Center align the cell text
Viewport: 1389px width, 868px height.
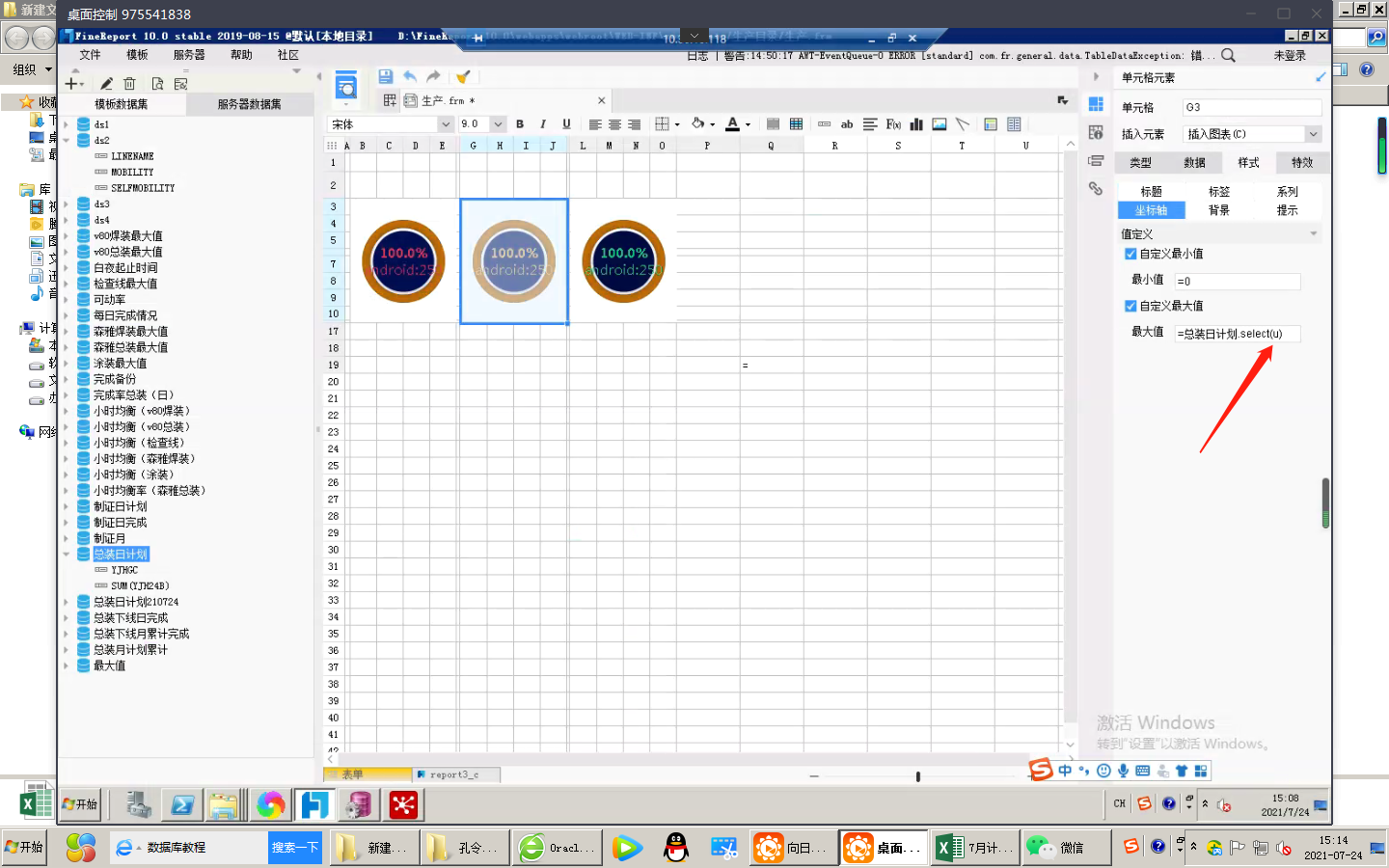pos(614,124)
